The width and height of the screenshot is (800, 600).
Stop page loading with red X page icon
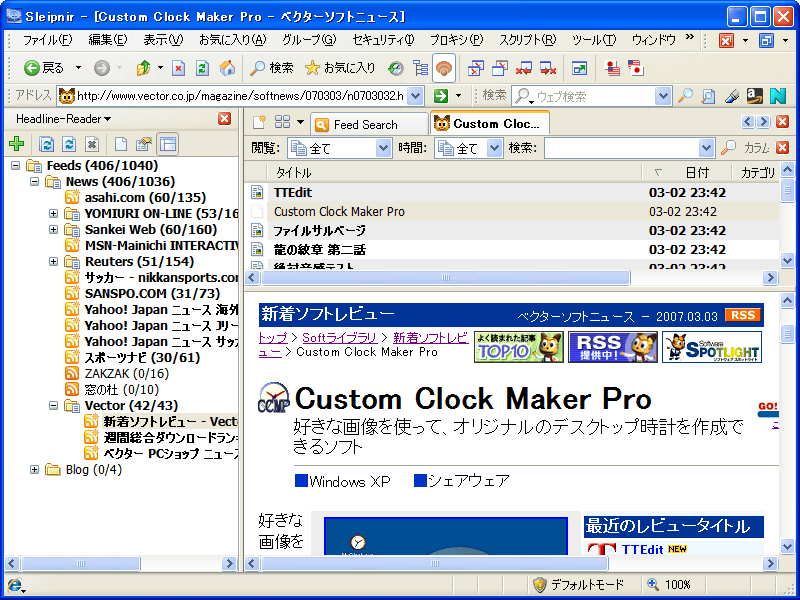178,68
